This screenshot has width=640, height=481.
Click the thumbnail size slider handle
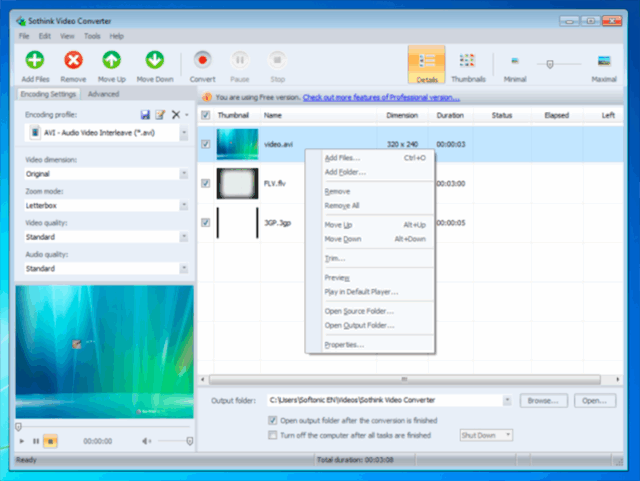coord(550,64)
